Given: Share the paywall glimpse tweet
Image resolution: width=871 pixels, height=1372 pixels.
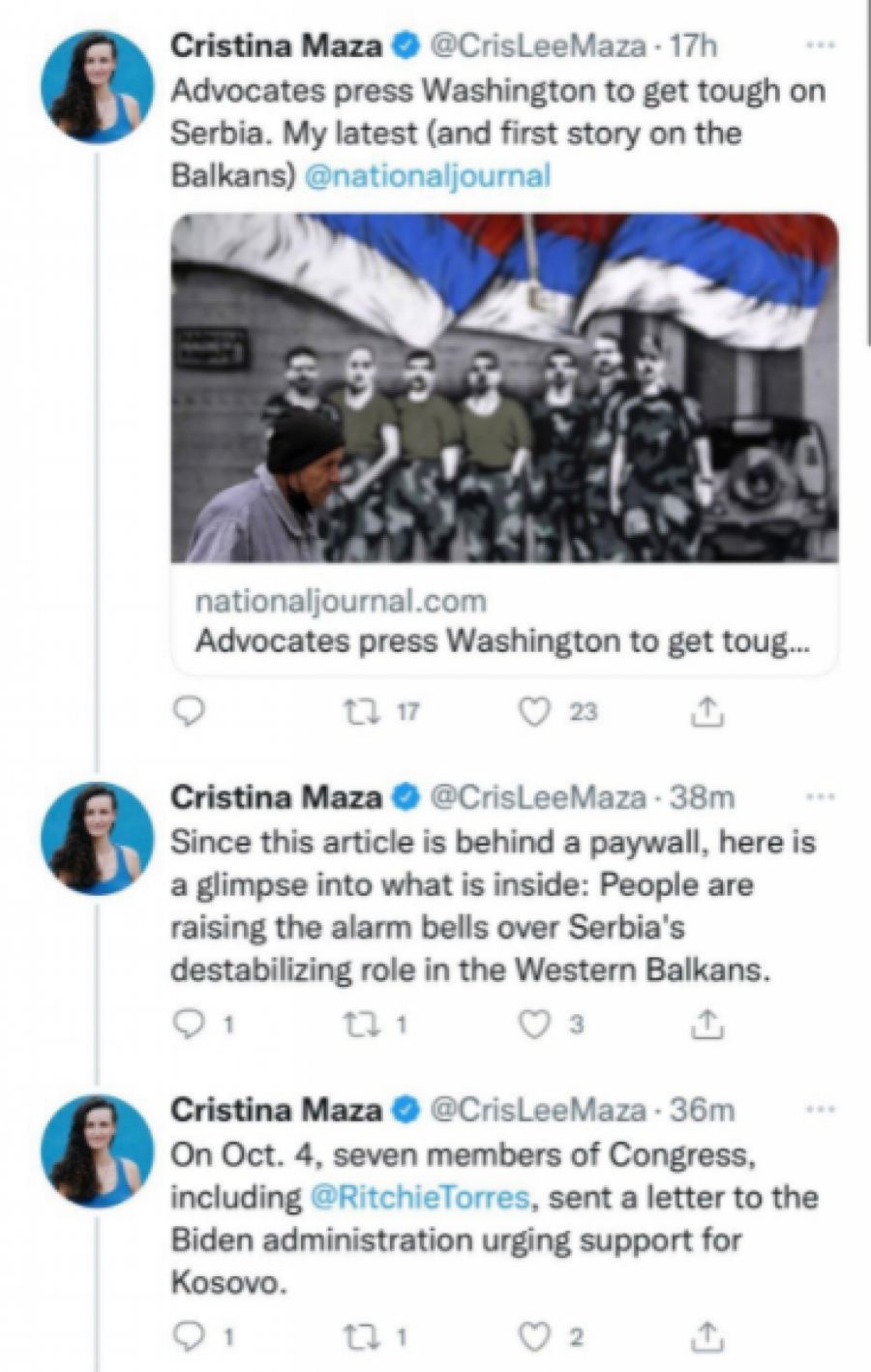Looking at the screenshot, I should (706, 1024).
